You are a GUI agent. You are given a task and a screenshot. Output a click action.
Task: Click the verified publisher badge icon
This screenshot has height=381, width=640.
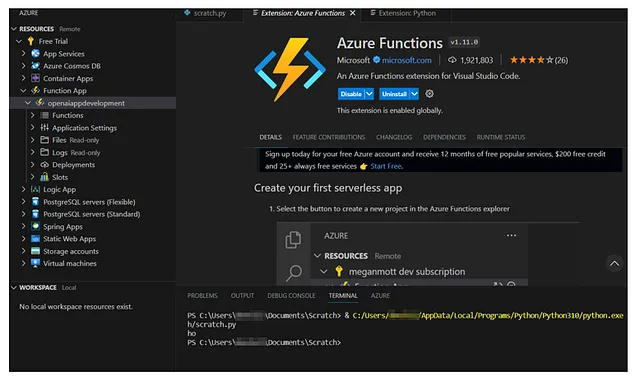click(x=376, y=60)
